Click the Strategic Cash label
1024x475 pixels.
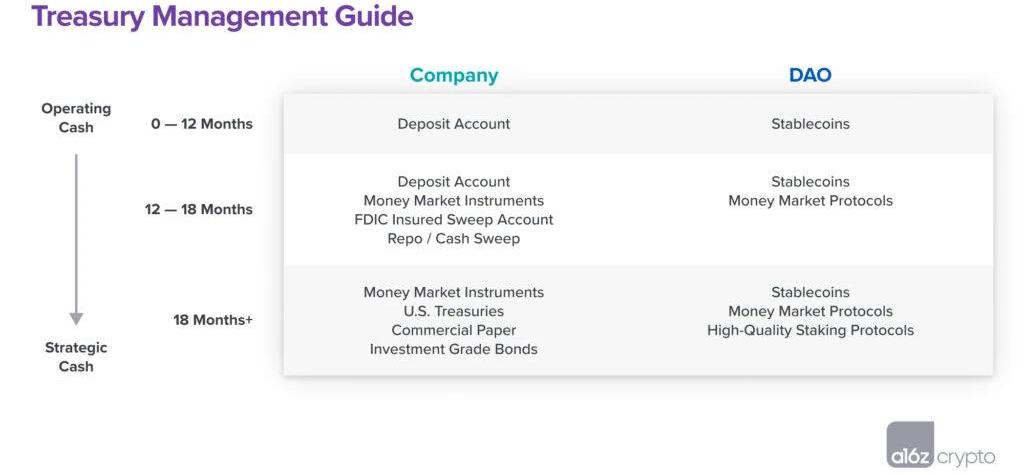click(76, 357)
